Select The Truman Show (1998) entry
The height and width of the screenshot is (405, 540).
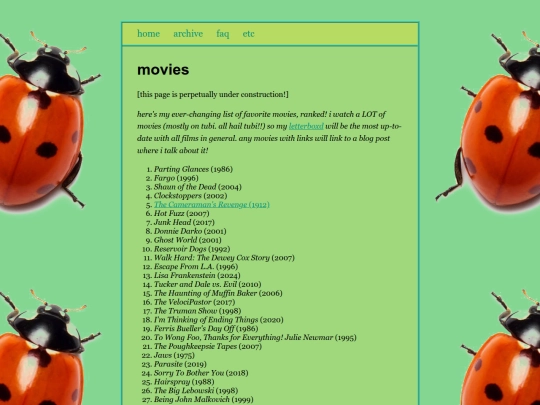pos(197,311)
